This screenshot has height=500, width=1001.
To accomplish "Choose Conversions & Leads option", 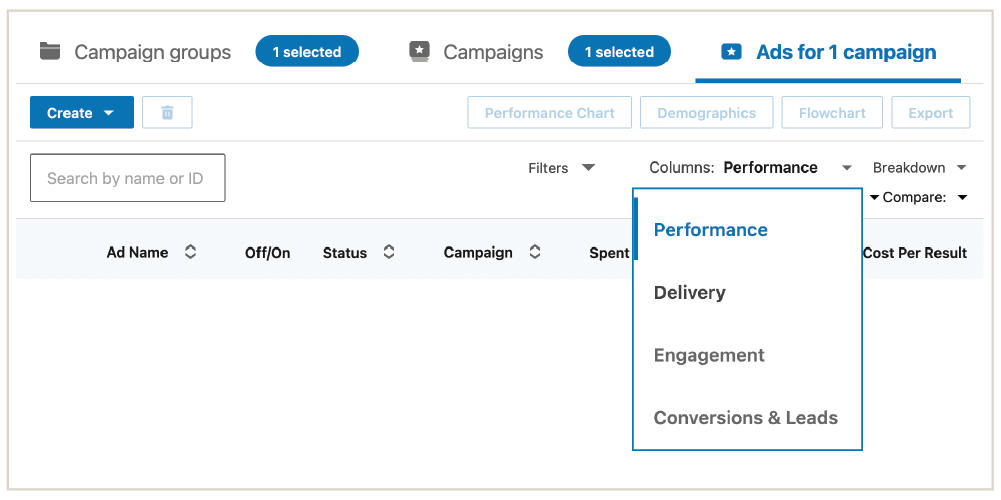I will tap(746, 418).
